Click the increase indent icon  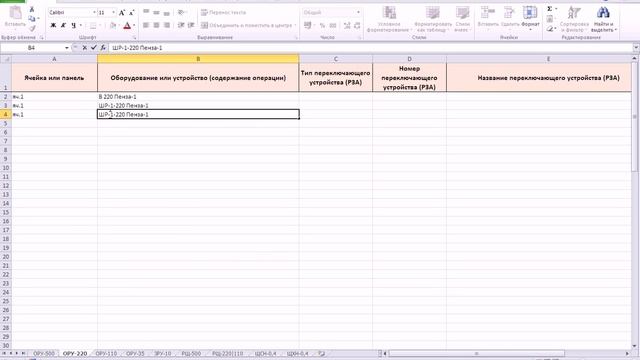(191, 25)
